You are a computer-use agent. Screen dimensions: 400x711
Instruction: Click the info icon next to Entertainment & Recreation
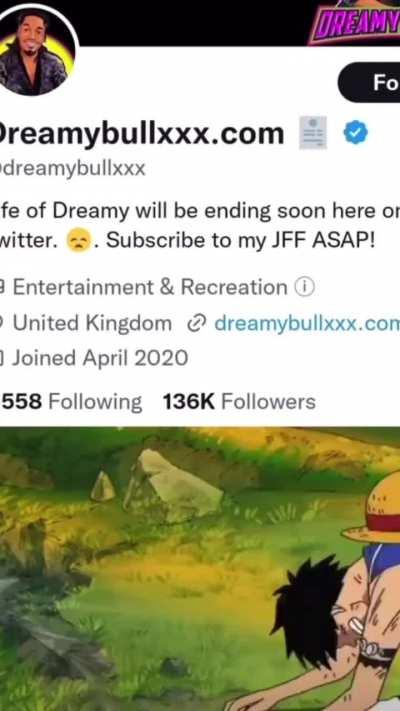pos(304,287)
